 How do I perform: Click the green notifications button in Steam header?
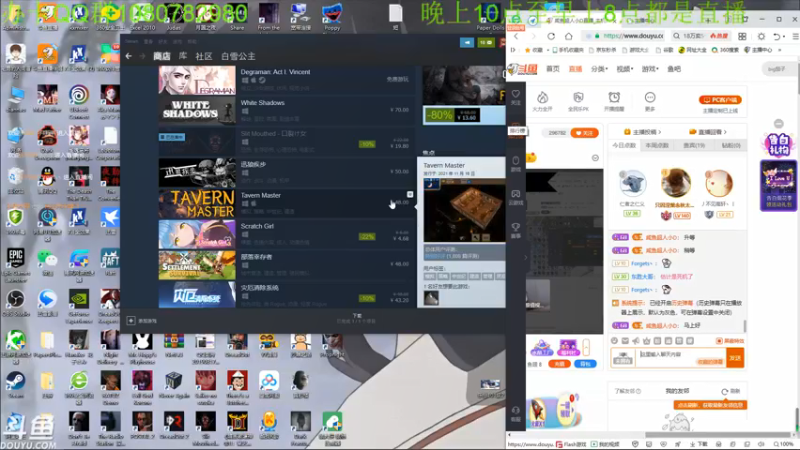(485, 43)
